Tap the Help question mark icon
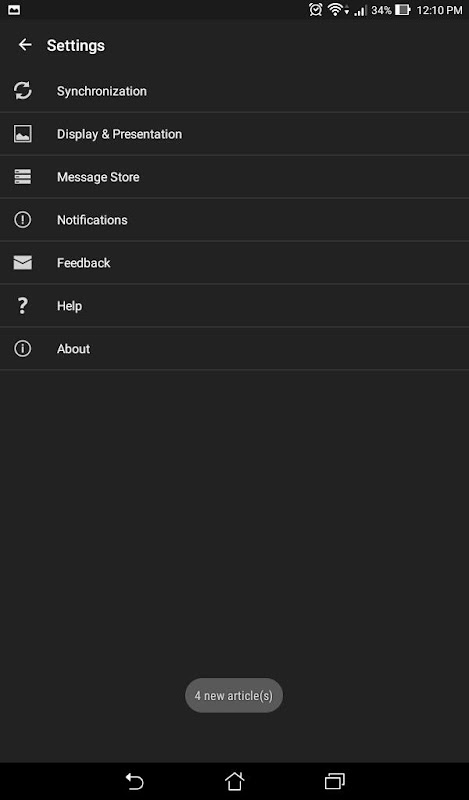Viewport: 469px width, 800px height. 22,306
